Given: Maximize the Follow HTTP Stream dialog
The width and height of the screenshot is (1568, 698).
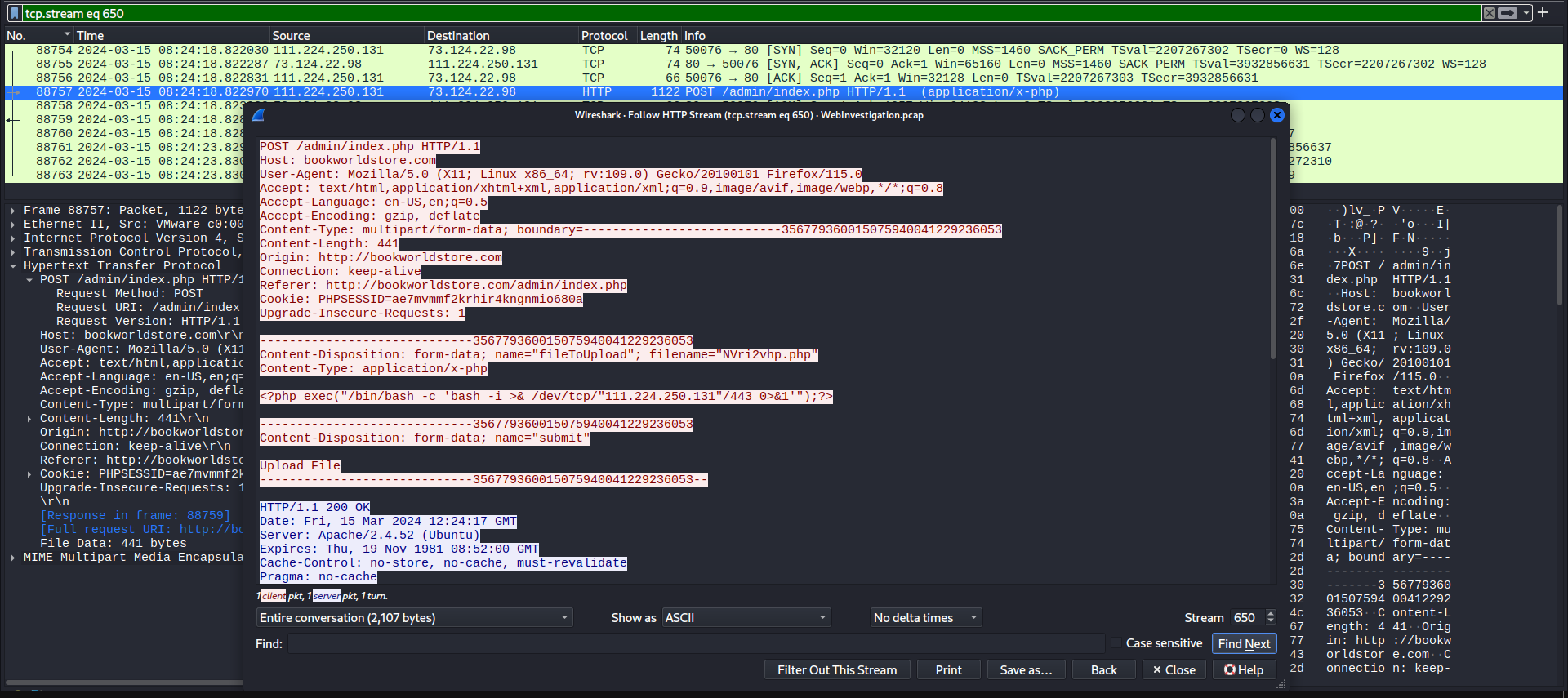Looking at the screenshot, I should click(1258, 115).
